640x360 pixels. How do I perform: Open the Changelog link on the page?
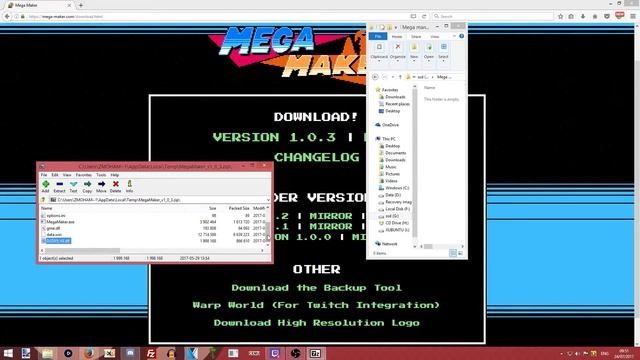pyautogui.click(x=317, y=157)
